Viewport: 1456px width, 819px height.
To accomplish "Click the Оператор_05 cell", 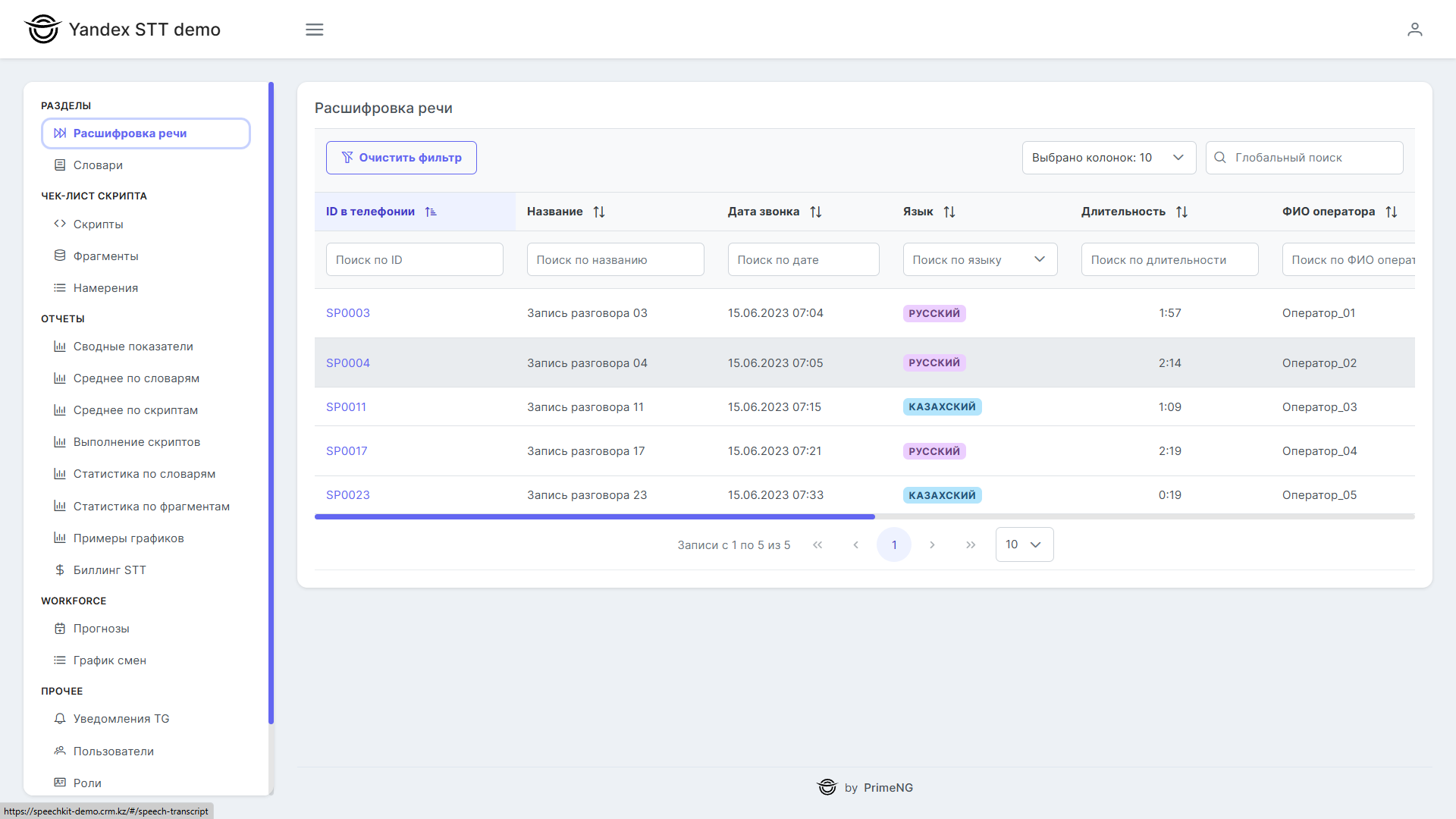I will (1319, 495).
